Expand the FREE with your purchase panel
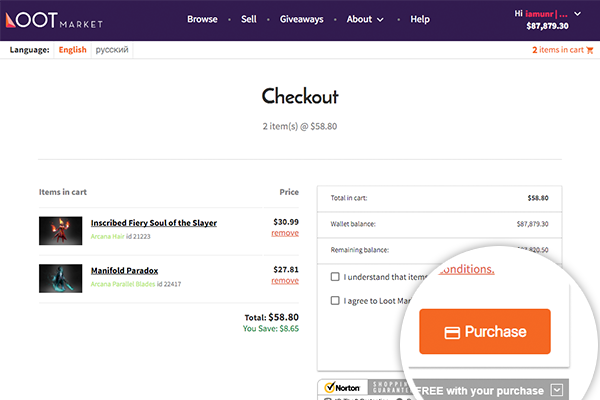Viewport: 600px width, 400px height. [557, 390]
